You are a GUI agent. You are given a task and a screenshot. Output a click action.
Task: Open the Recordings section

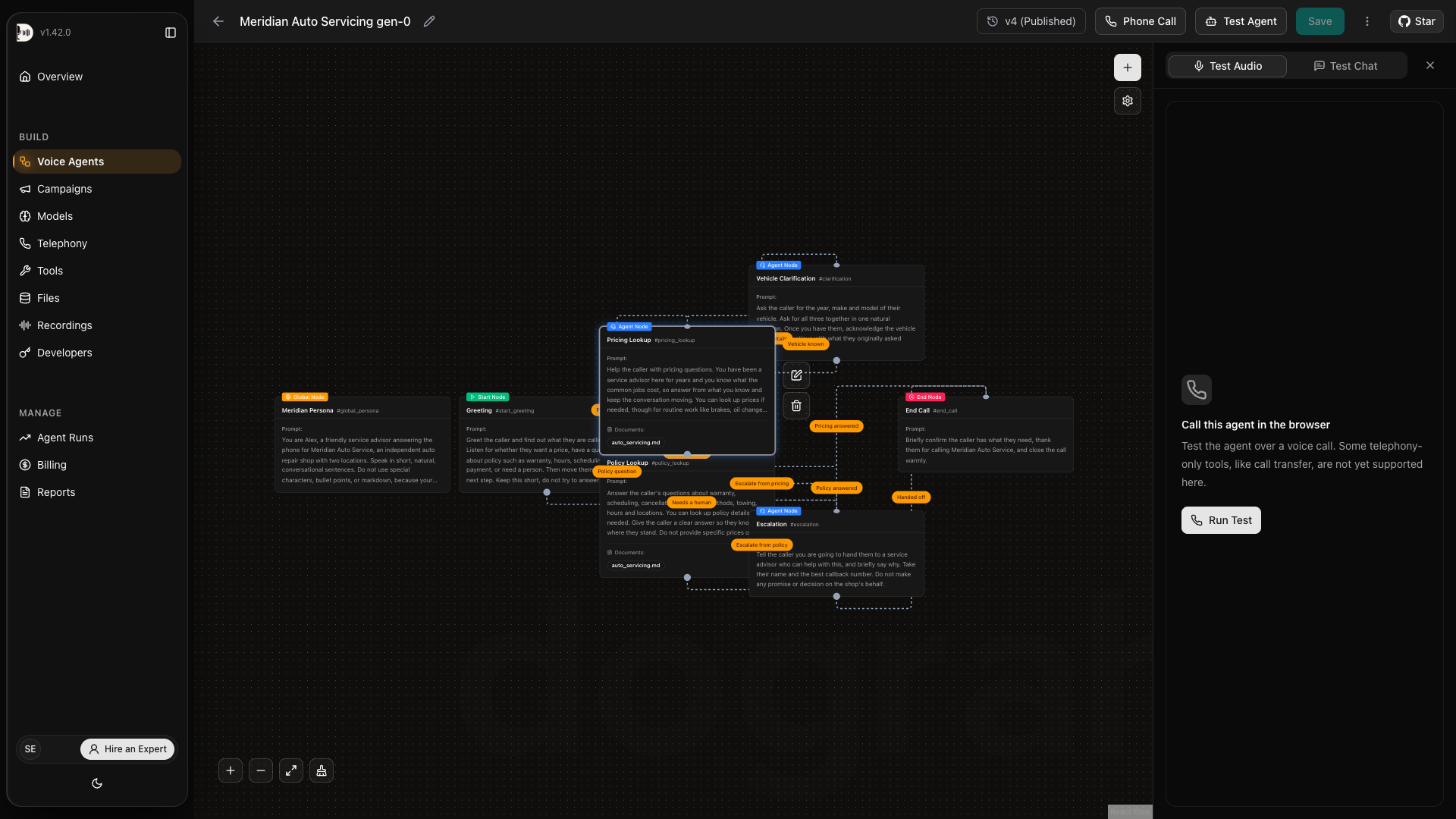pyautogui.click(x=97, y=325)
